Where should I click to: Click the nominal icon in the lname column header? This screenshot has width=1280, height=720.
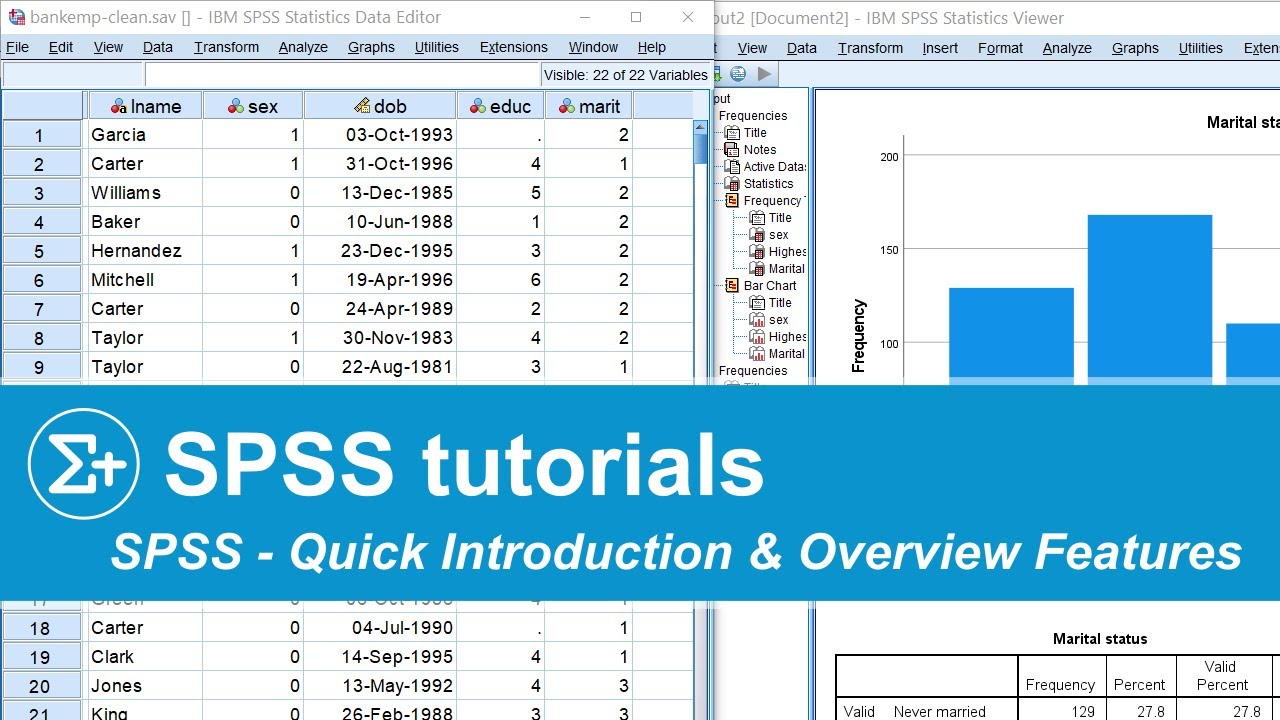(x=119, y=106)
